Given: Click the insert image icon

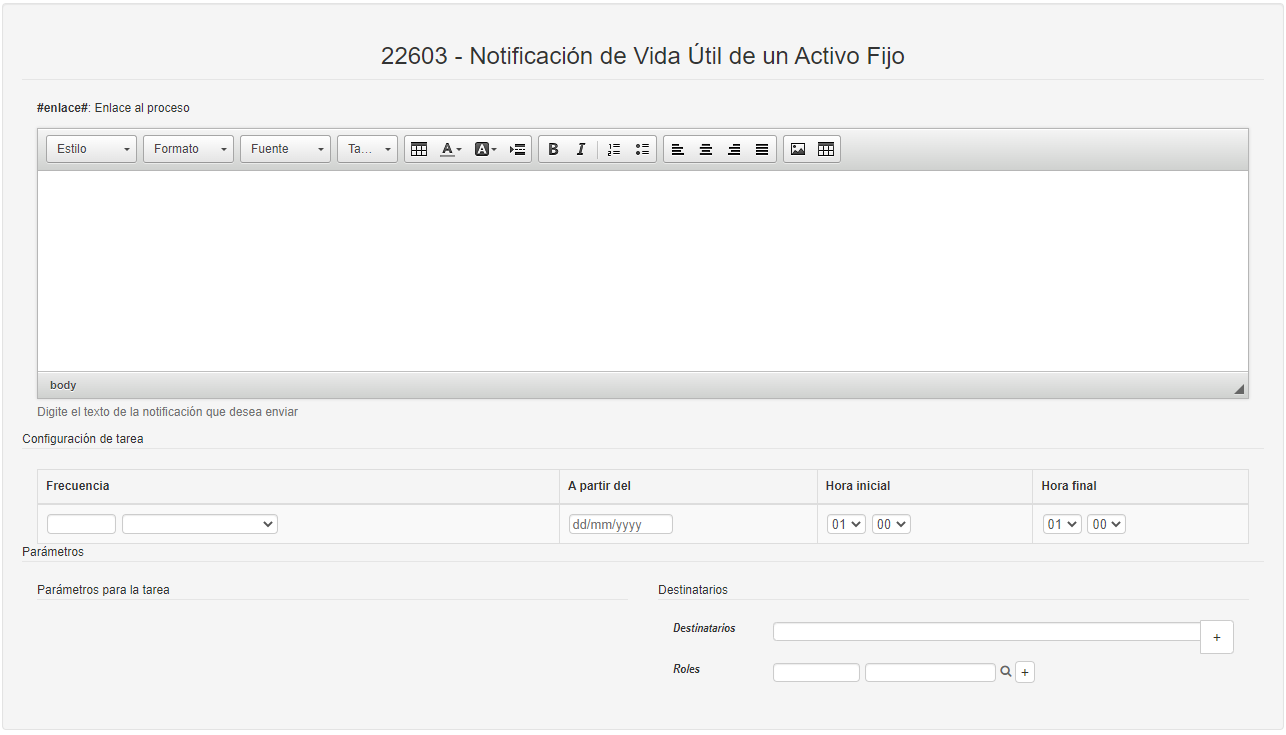Looking at the screenshot, I should point(798,149).
